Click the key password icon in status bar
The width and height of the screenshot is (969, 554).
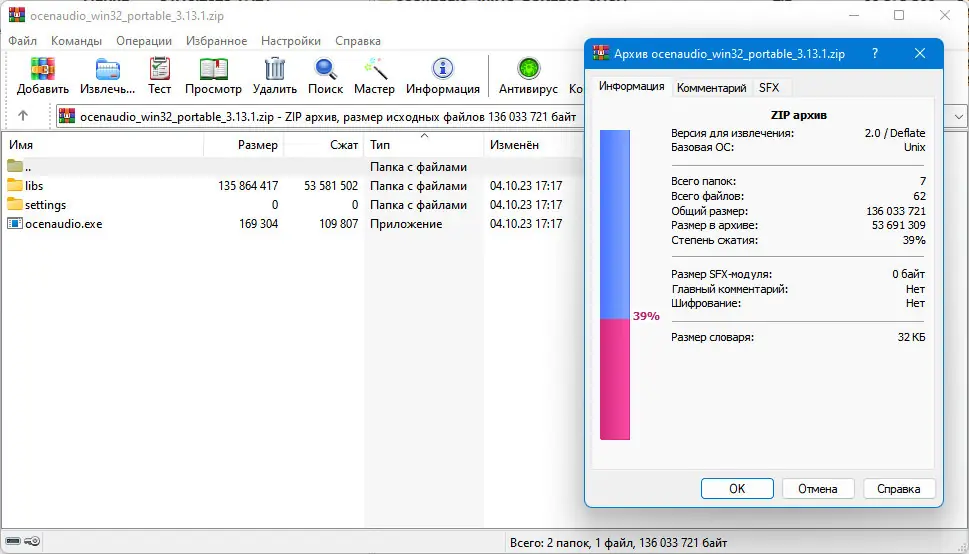coord(33,542)
